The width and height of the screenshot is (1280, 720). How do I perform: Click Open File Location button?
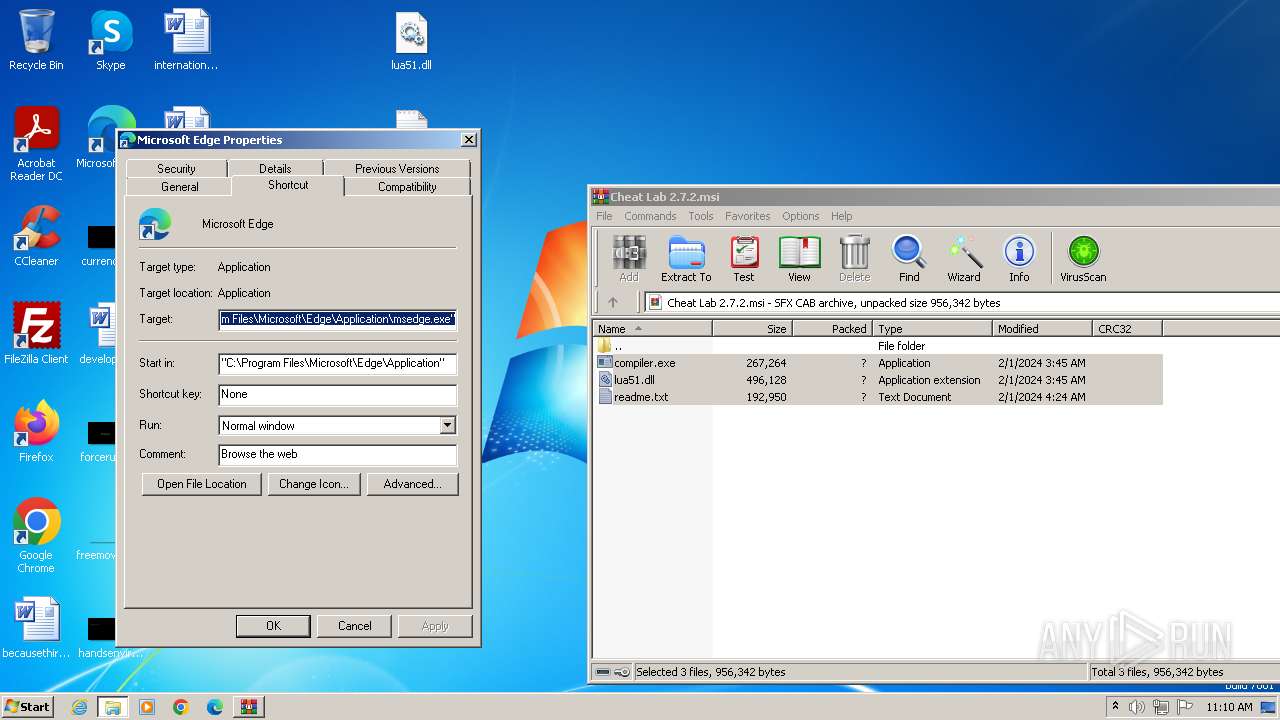click(x=202, y=484)
